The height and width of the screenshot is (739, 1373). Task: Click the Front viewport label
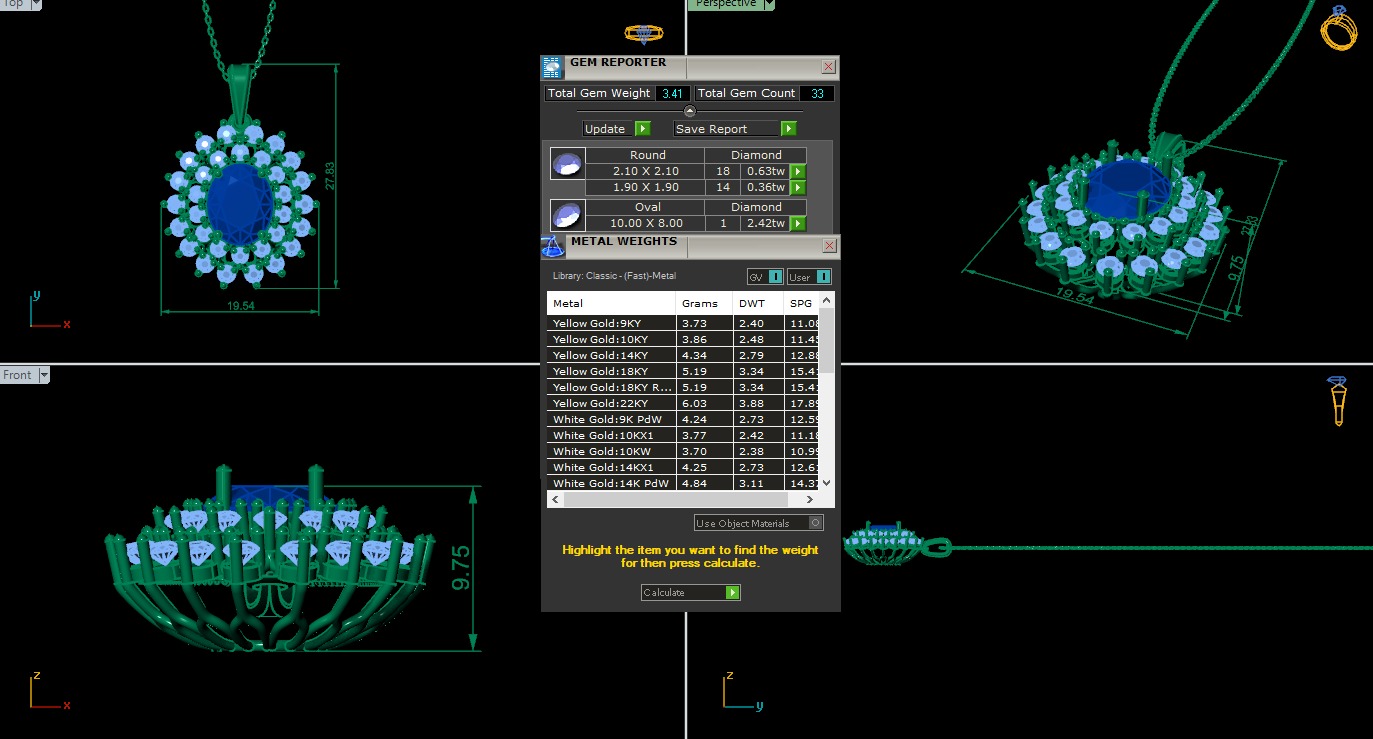coord(18,375)
